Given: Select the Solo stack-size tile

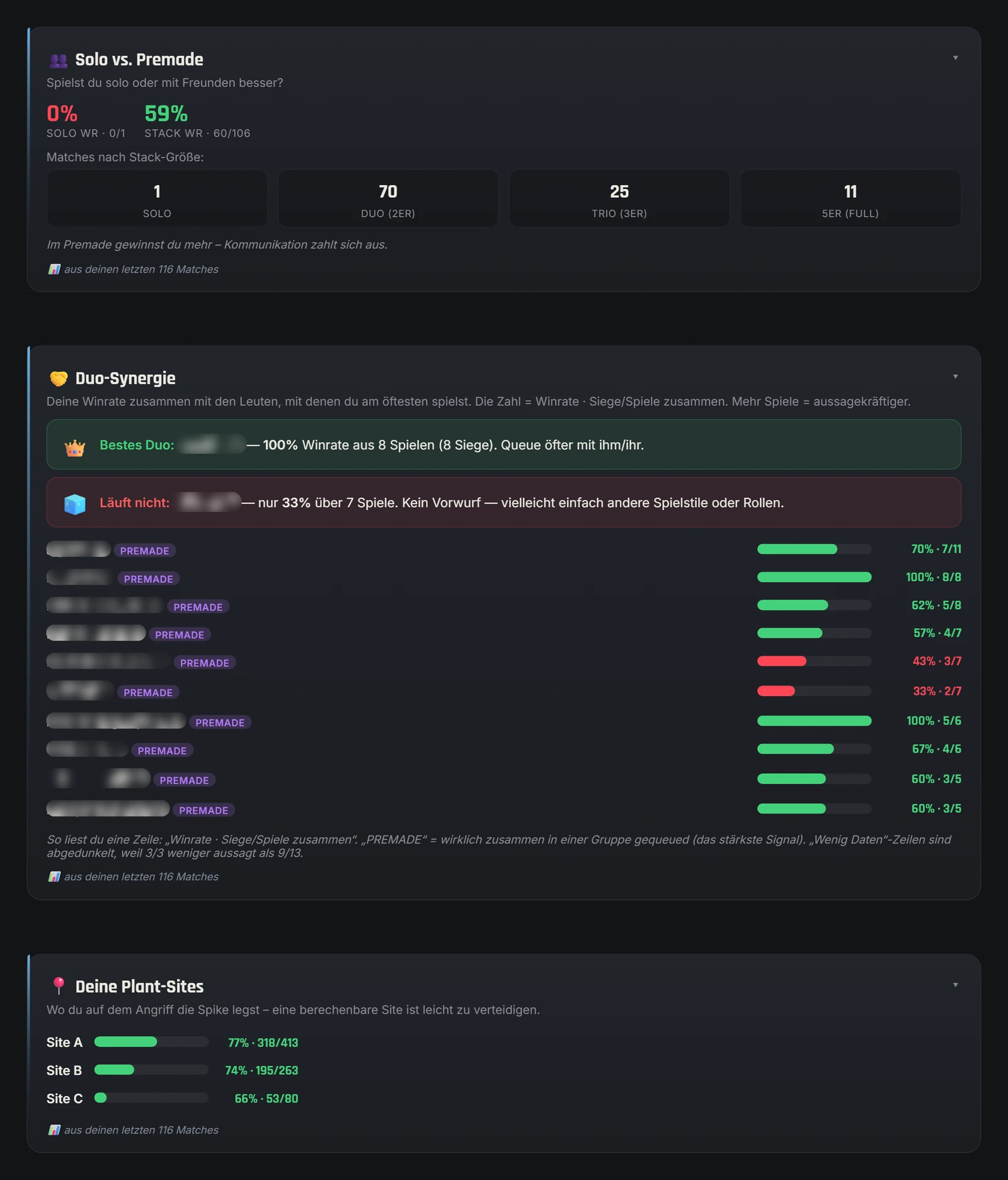Looking at the screenshot, I should pyautogui.click(x=157, y=198).
